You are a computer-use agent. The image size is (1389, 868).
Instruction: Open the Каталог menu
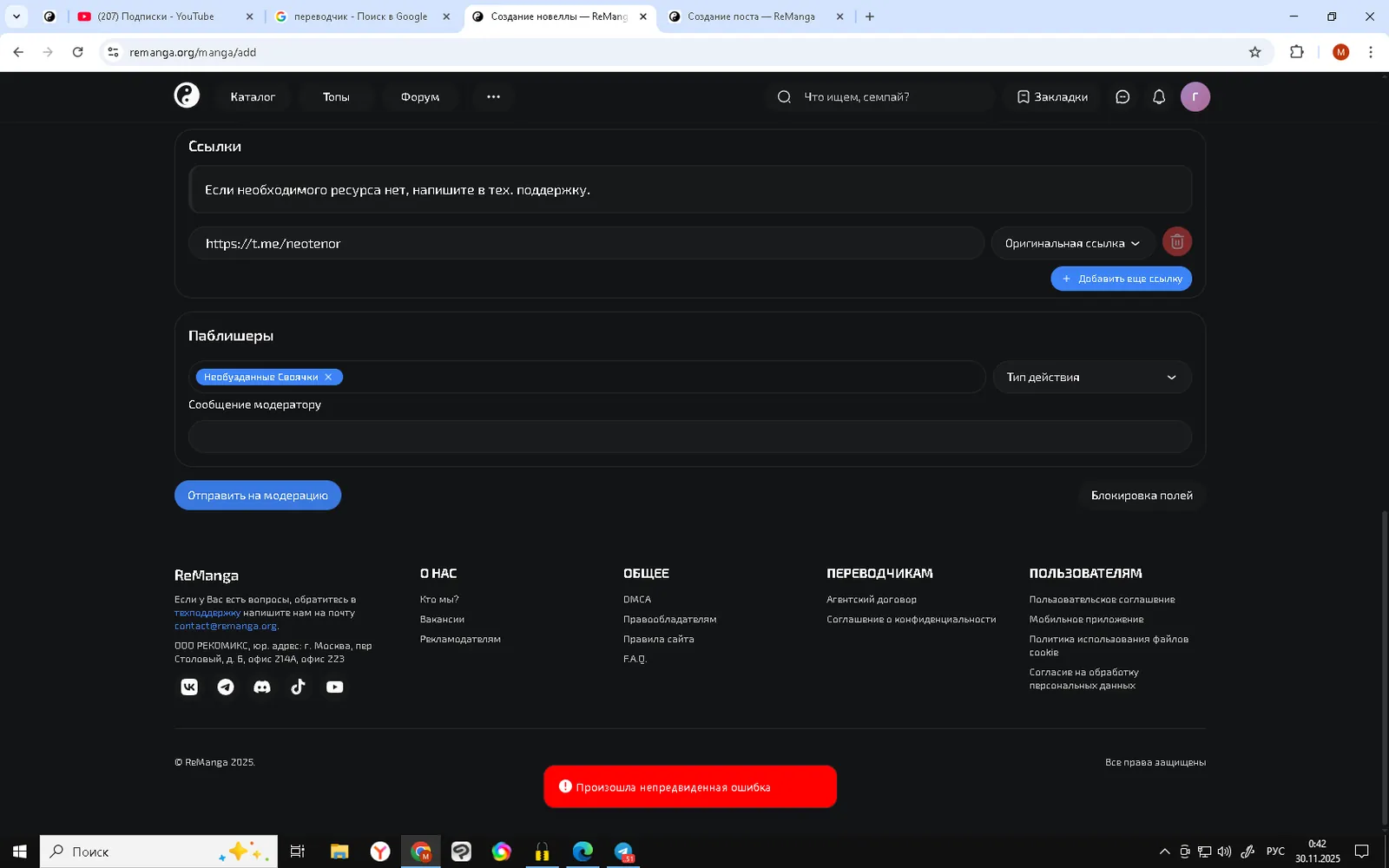[253, 97]
